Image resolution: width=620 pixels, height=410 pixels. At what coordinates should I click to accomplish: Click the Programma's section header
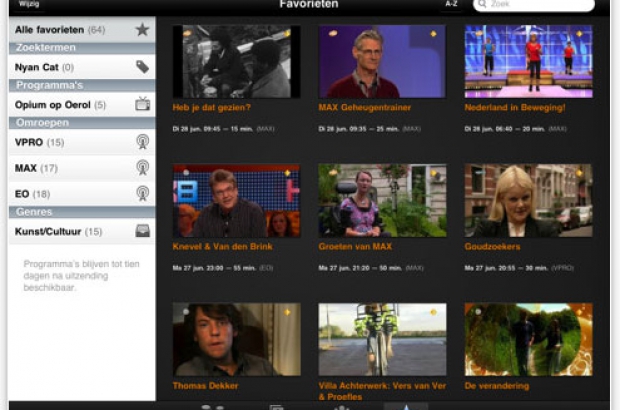point(82,85)
